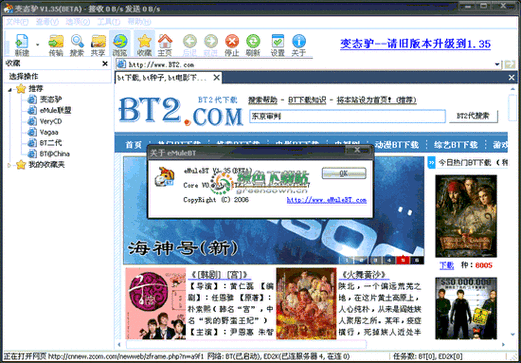Open the 选项(O) menu
521x363 pixels.
[78, 22]
